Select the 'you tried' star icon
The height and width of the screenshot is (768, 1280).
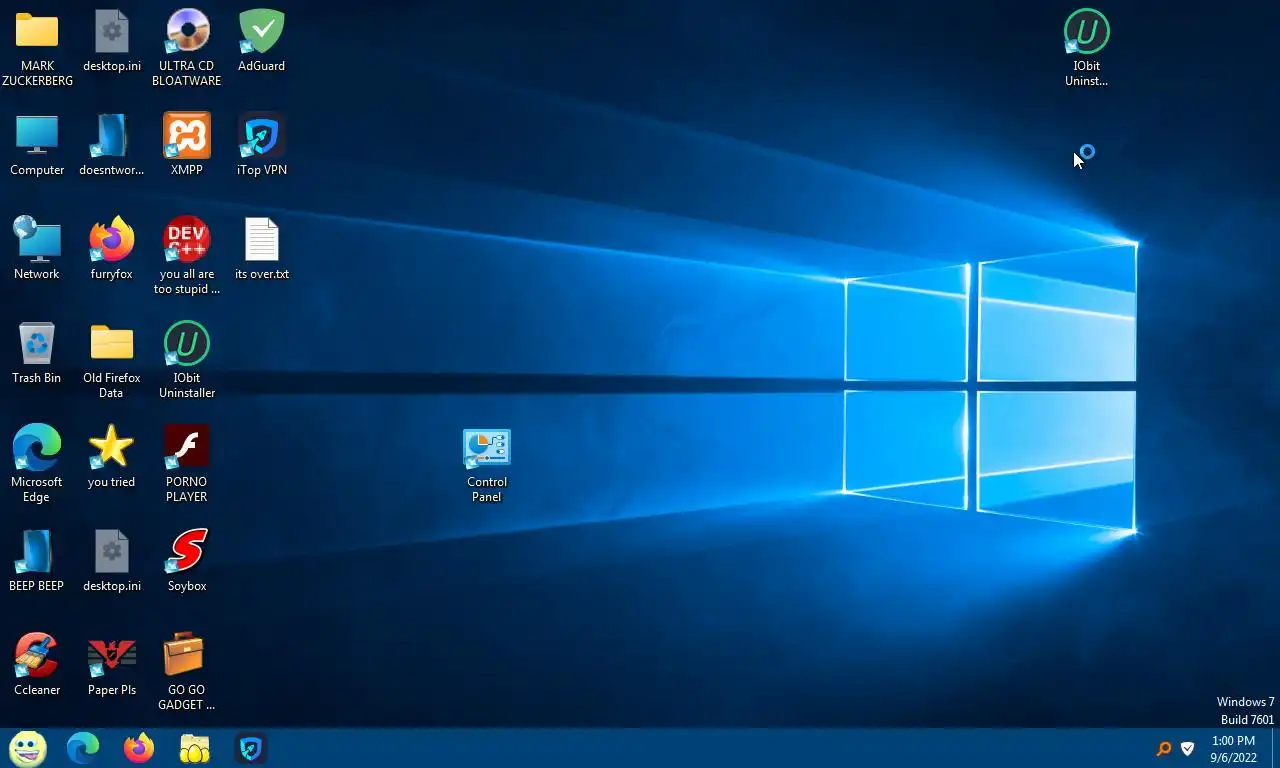click(x=111, y=448)
